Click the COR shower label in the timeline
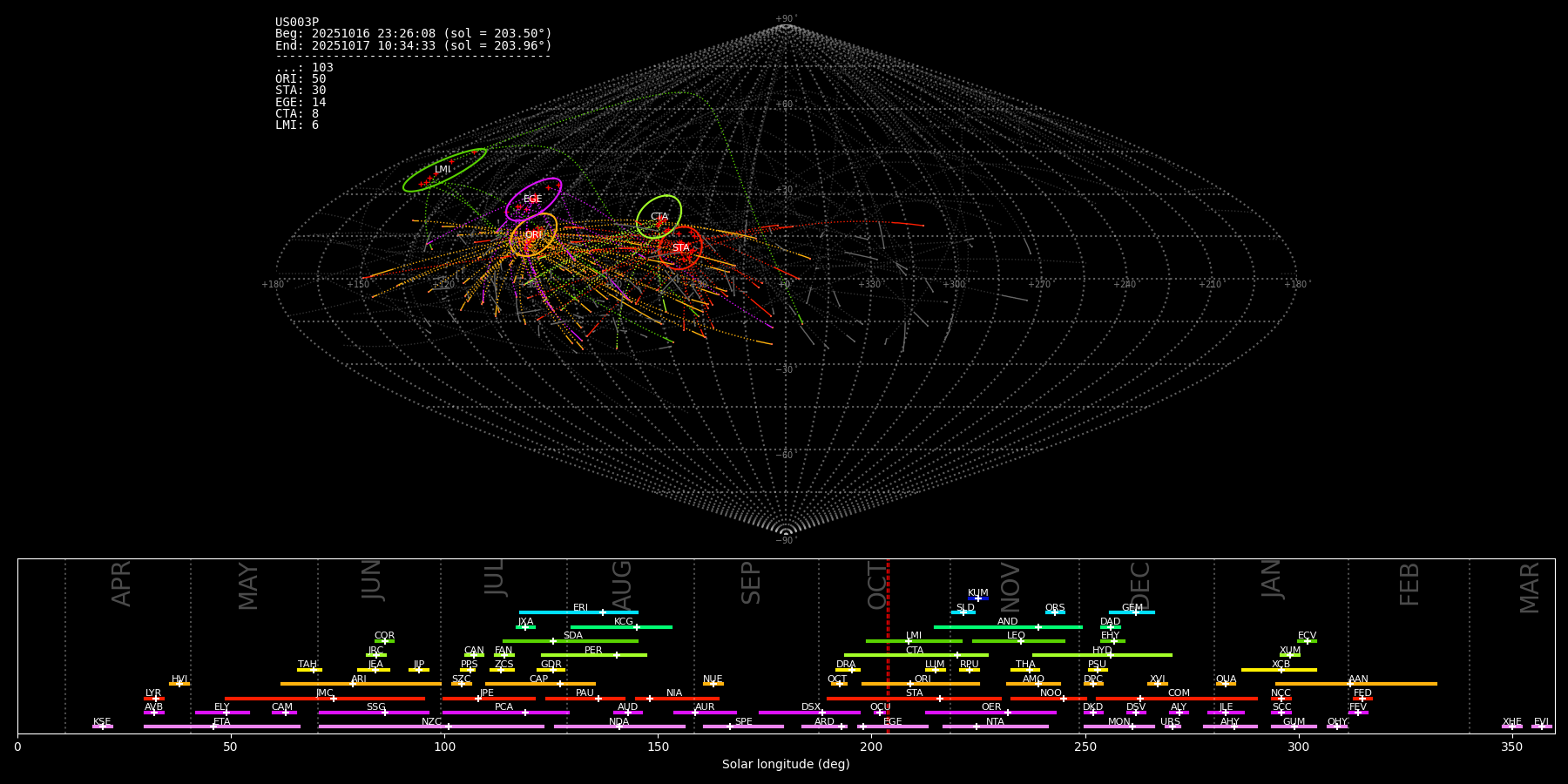1568x784 pixels. coord(384,636)
